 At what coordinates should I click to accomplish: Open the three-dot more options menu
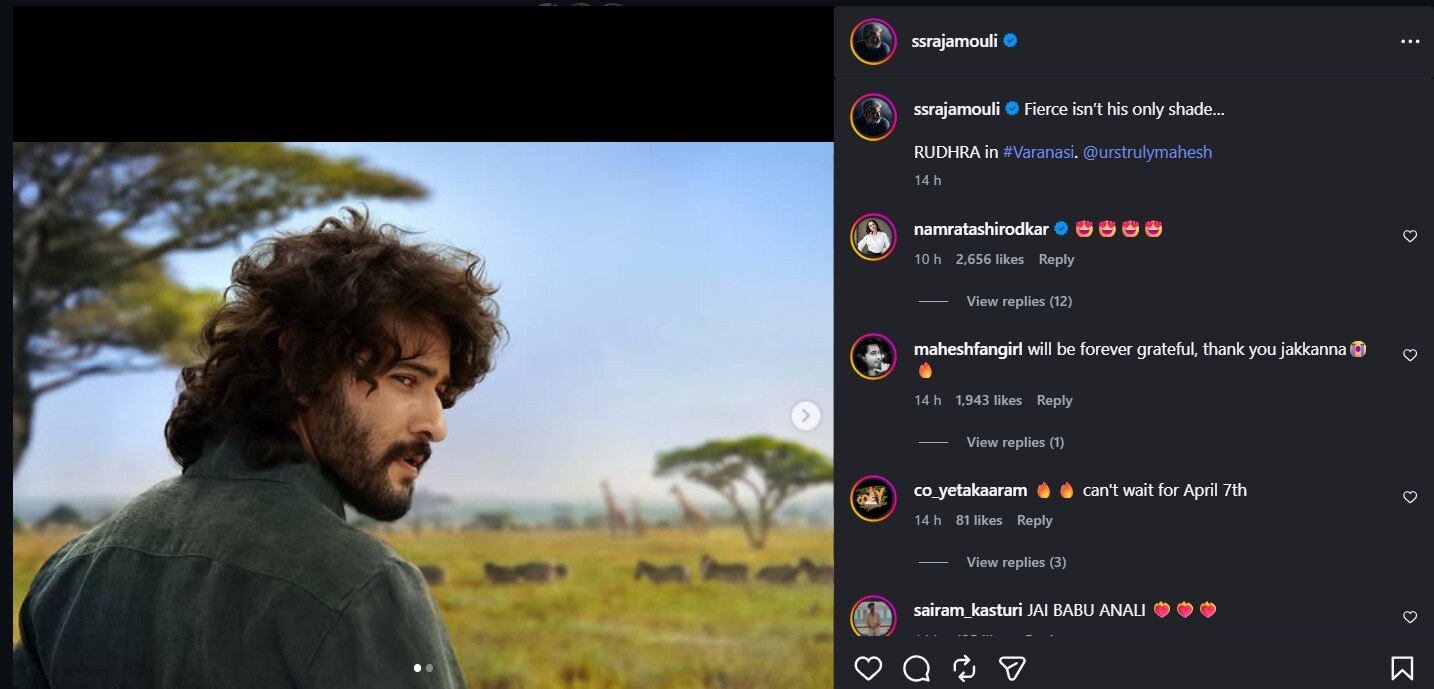[x=1410, y=42]
